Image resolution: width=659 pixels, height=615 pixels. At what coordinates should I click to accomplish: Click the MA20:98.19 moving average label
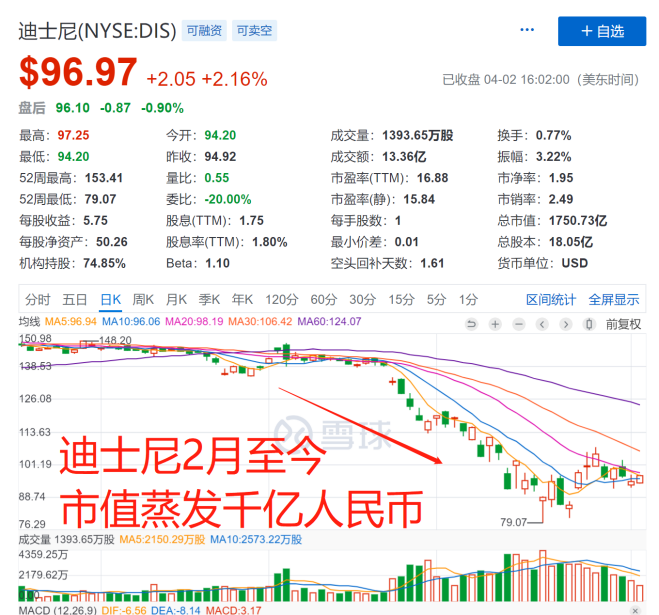point(194,322)
